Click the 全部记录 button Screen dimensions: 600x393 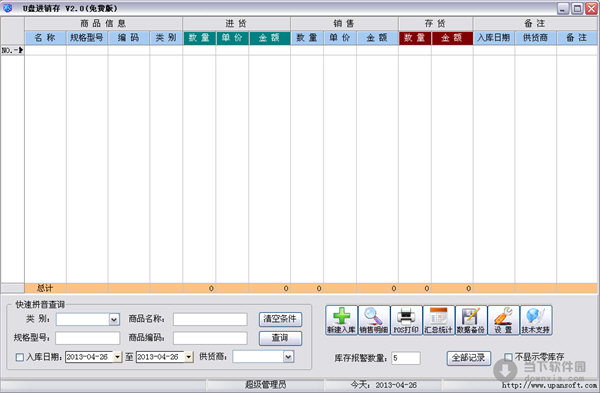pyautogui.click(x=468, y=358)
